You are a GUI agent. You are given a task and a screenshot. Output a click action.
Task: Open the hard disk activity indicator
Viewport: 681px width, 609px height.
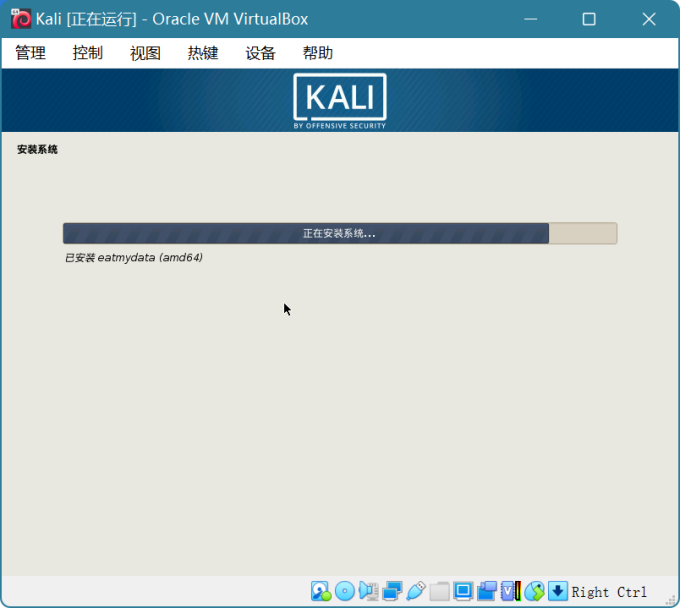(321, 591)
